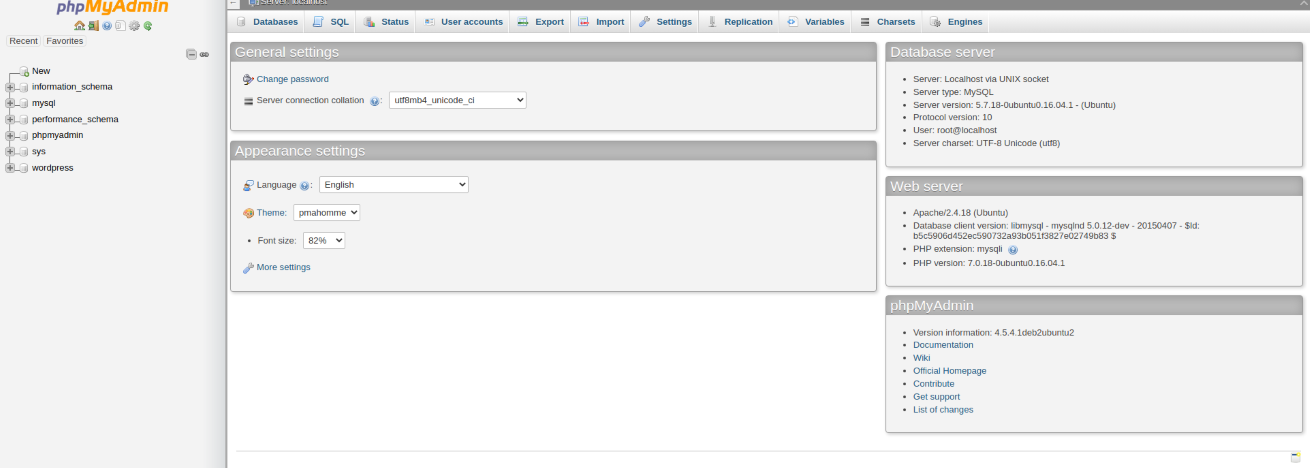Open the Engines tab
The height and width of the screenshot is (468, 1310).
[x=956, y=22]
